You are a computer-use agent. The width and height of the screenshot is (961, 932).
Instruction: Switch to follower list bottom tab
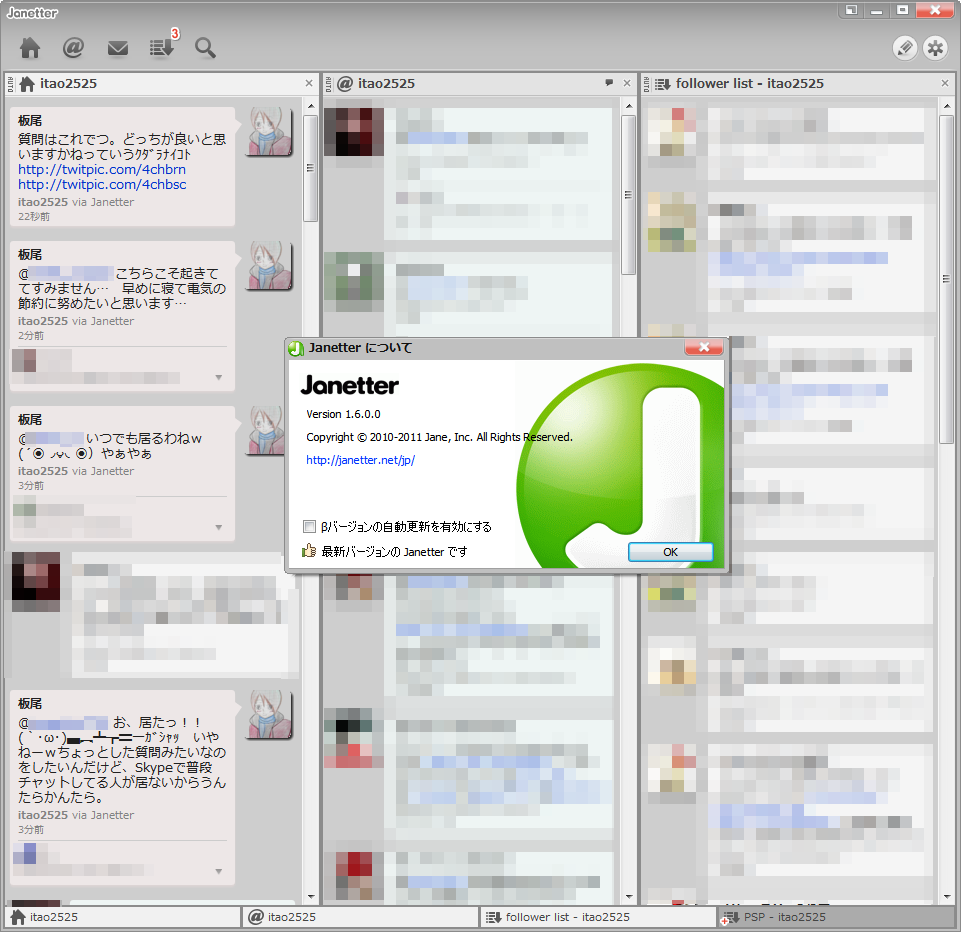[598, 917]
